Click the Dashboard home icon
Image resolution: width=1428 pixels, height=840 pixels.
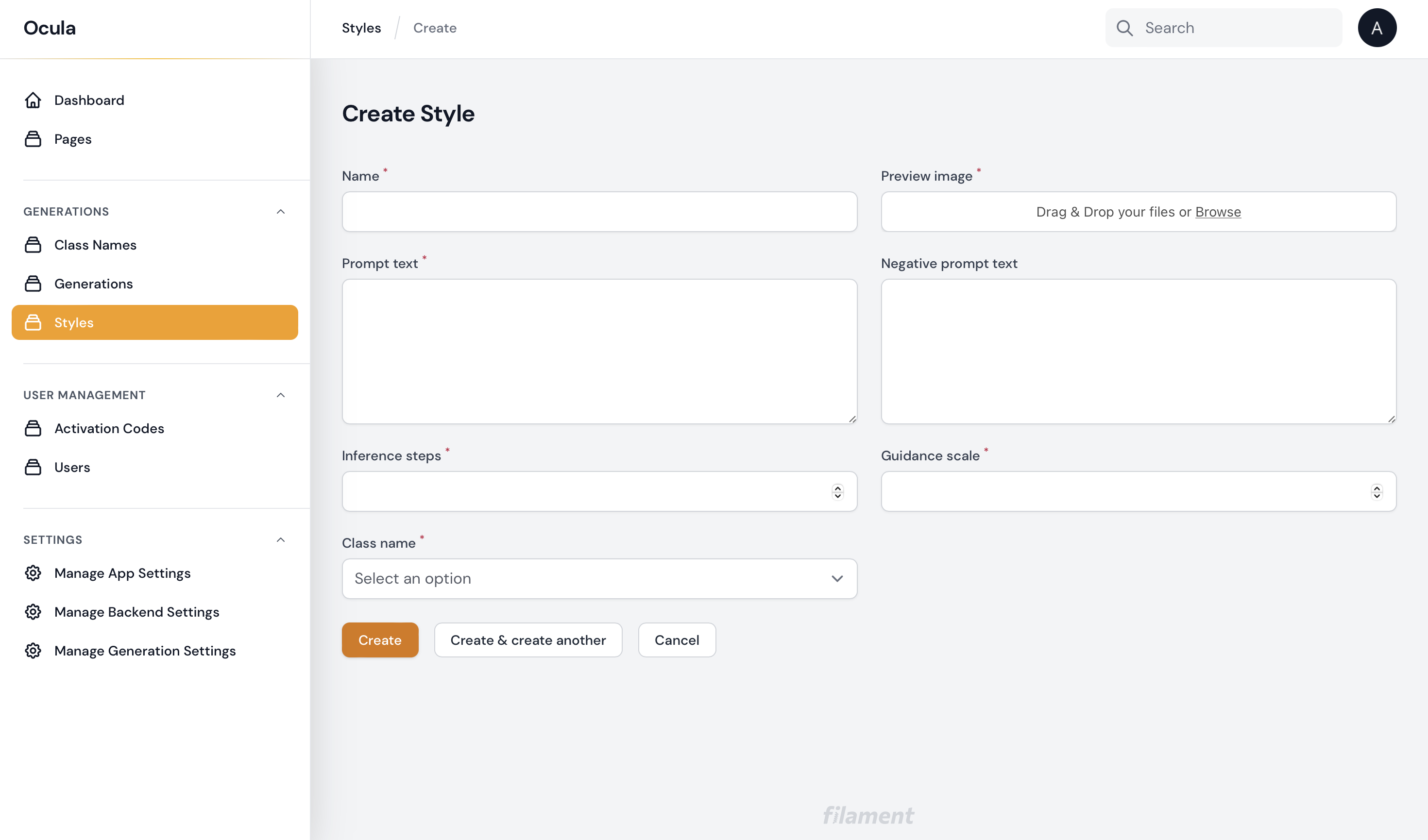33,100
